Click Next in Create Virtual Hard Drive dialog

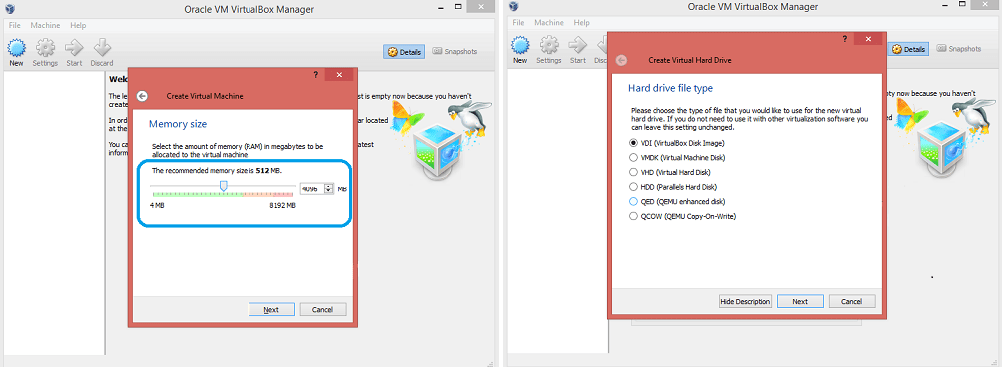pyautogui.click(x=800, y=301)
